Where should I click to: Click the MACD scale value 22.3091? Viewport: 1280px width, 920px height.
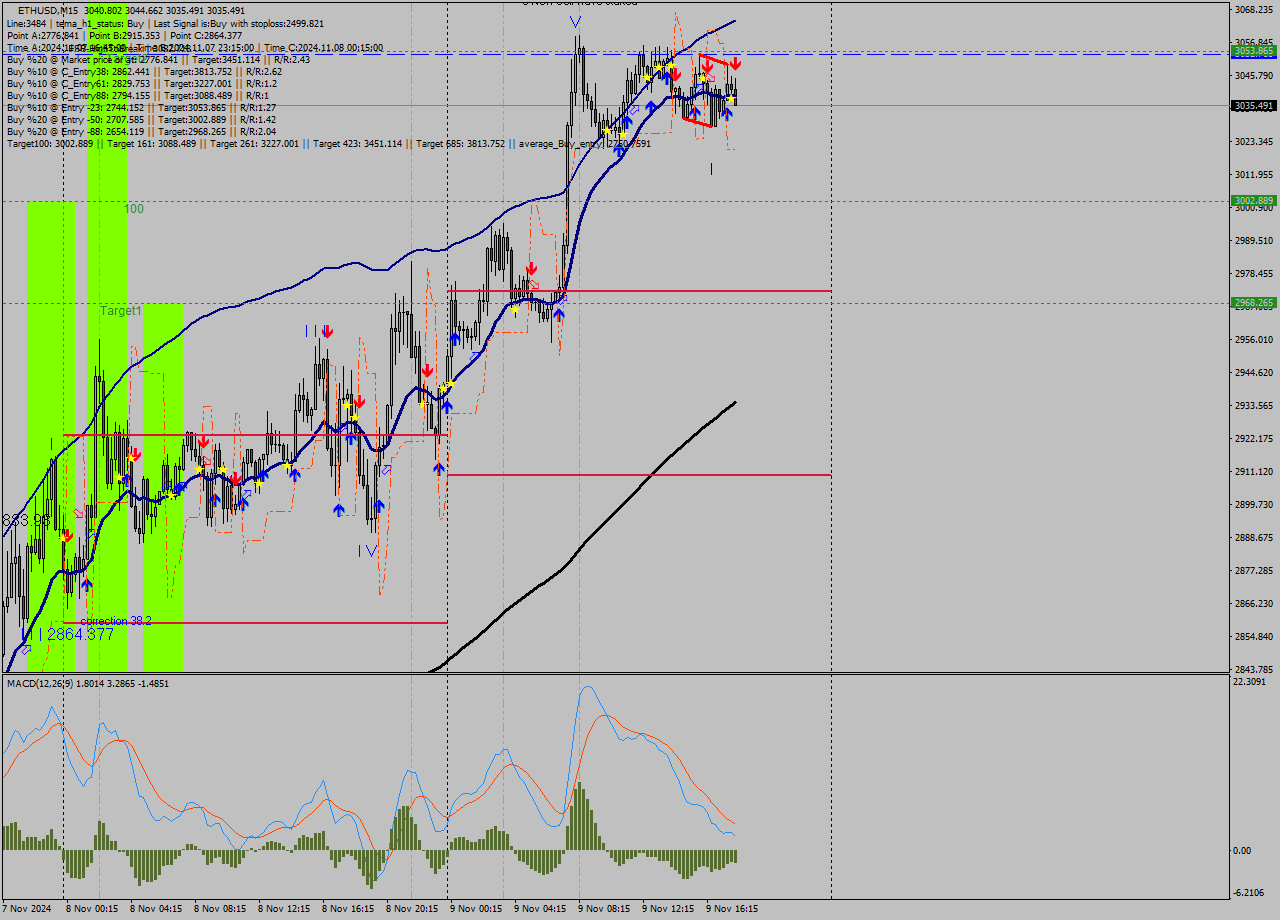tap(1251, 682)
